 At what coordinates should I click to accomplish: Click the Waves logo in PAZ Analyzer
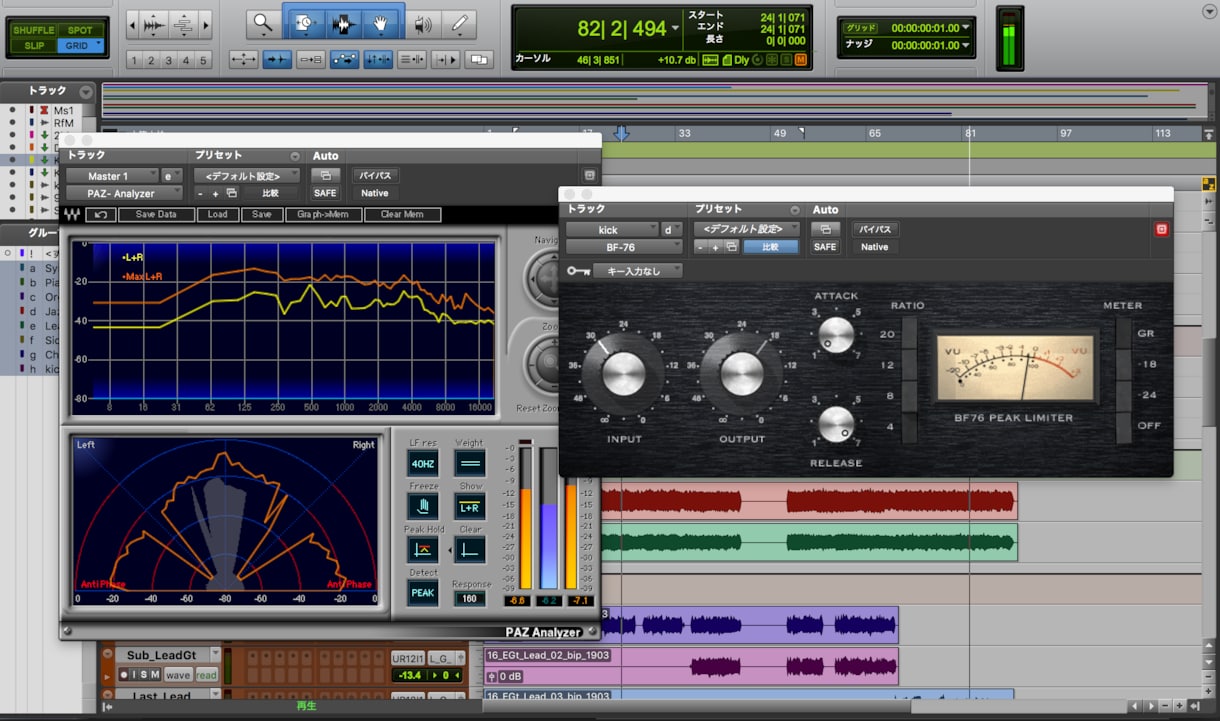pyautogui.click(x=72, y=214)
